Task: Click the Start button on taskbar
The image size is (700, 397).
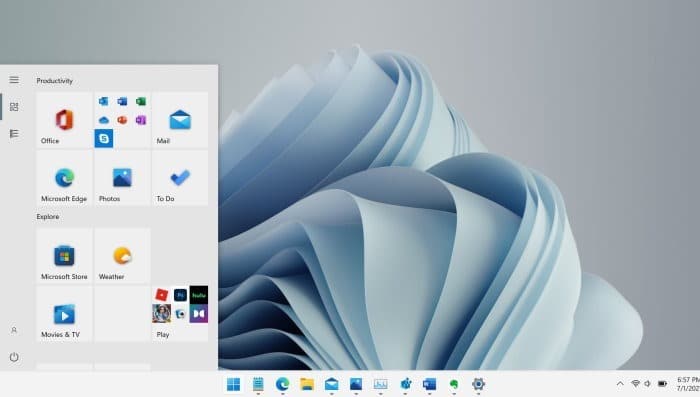Action: pyautogui.click(x=233, y=384)
